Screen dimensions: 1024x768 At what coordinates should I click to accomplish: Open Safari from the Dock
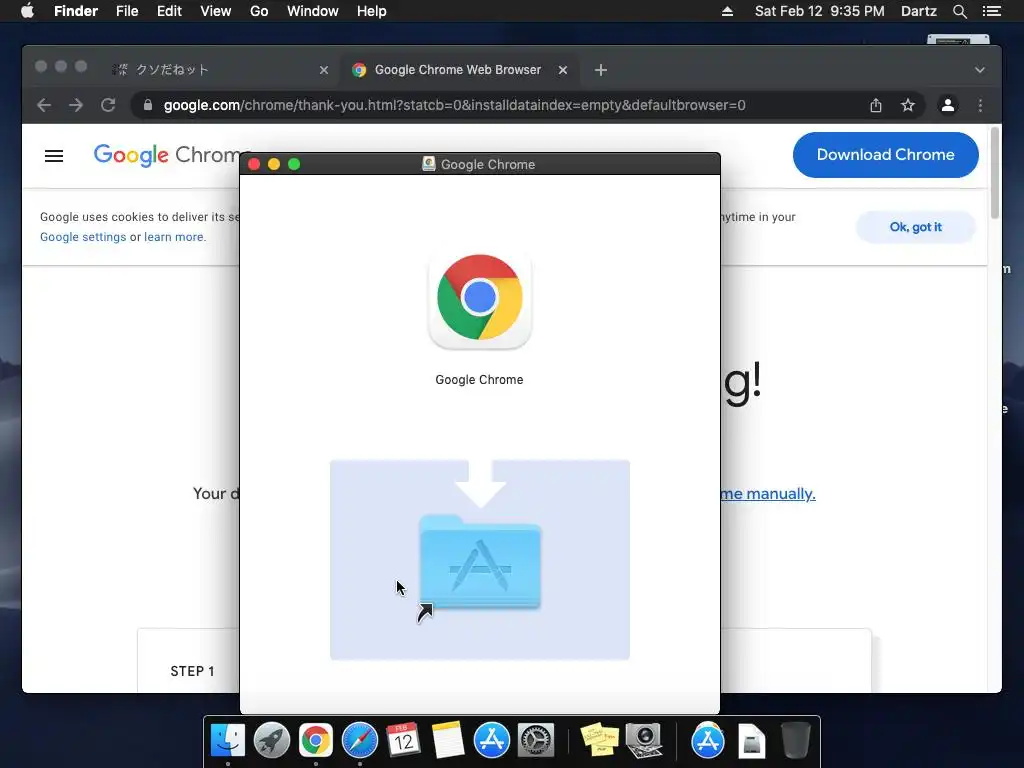360,741
